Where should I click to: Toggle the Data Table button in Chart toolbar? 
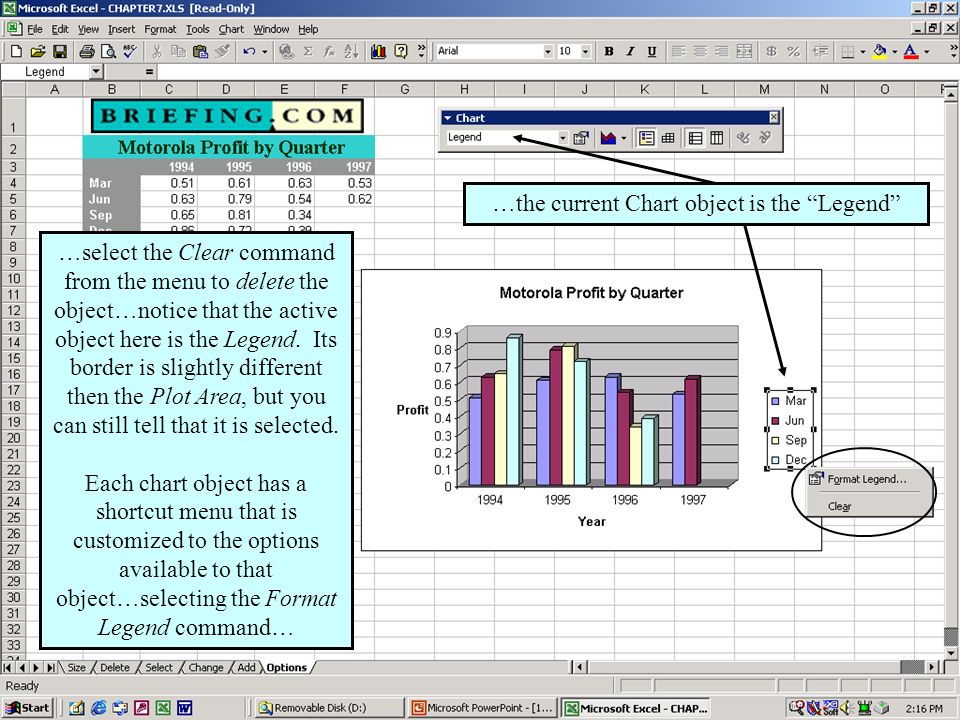point(668,138)
